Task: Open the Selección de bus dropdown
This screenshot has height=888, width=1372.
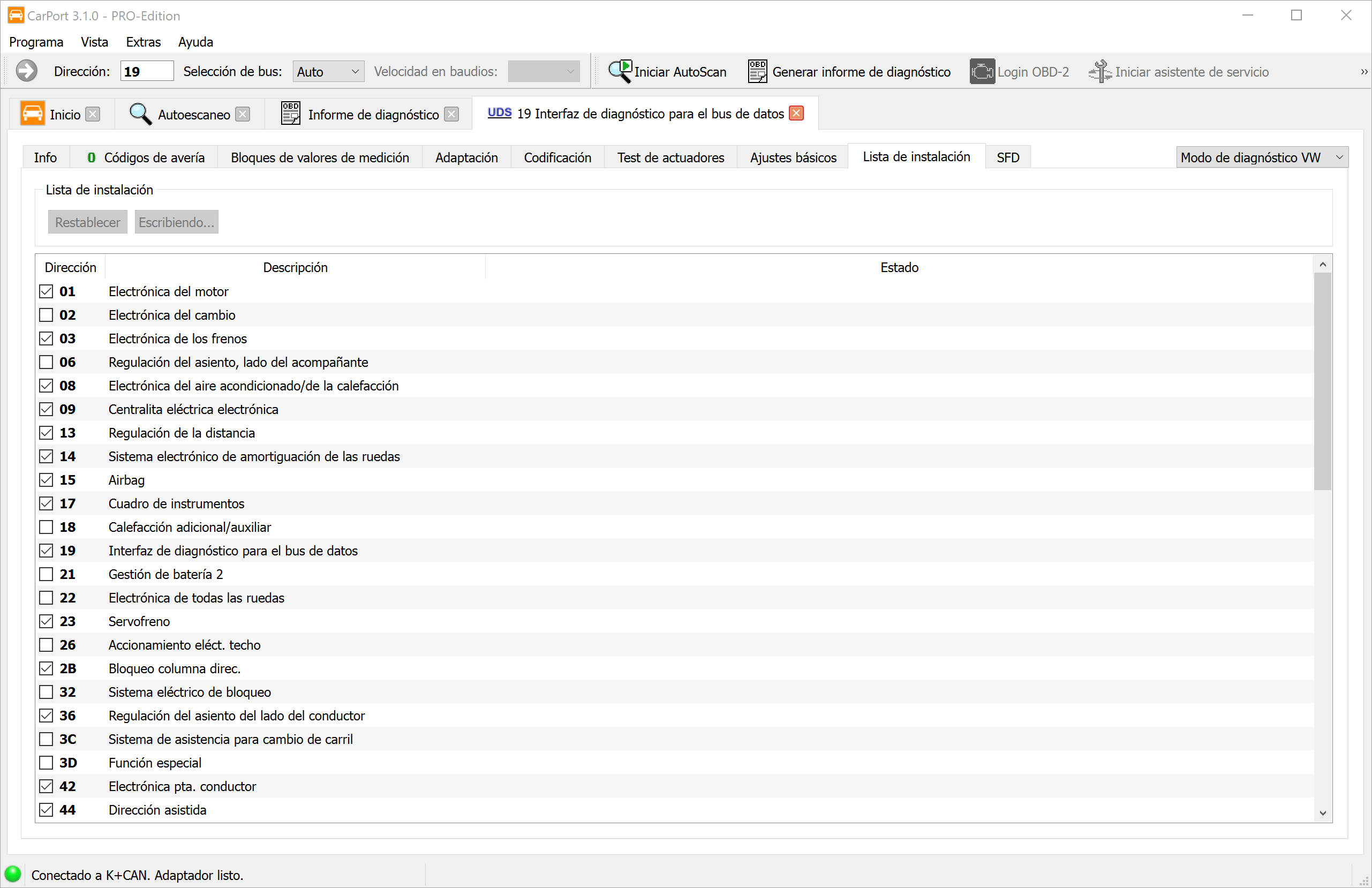Action: 328,72
